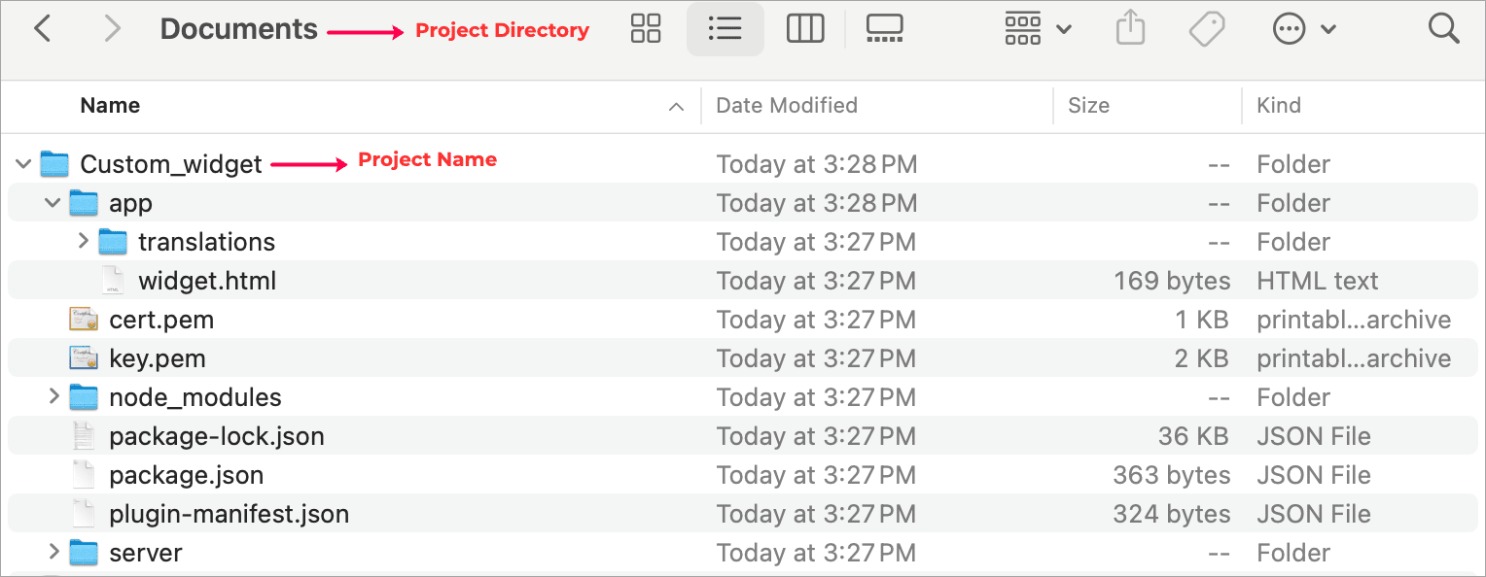Expand the translations folder
The width and height of the screenshot is (1486, 577).
pyautogui.click(x=83, y=242)
